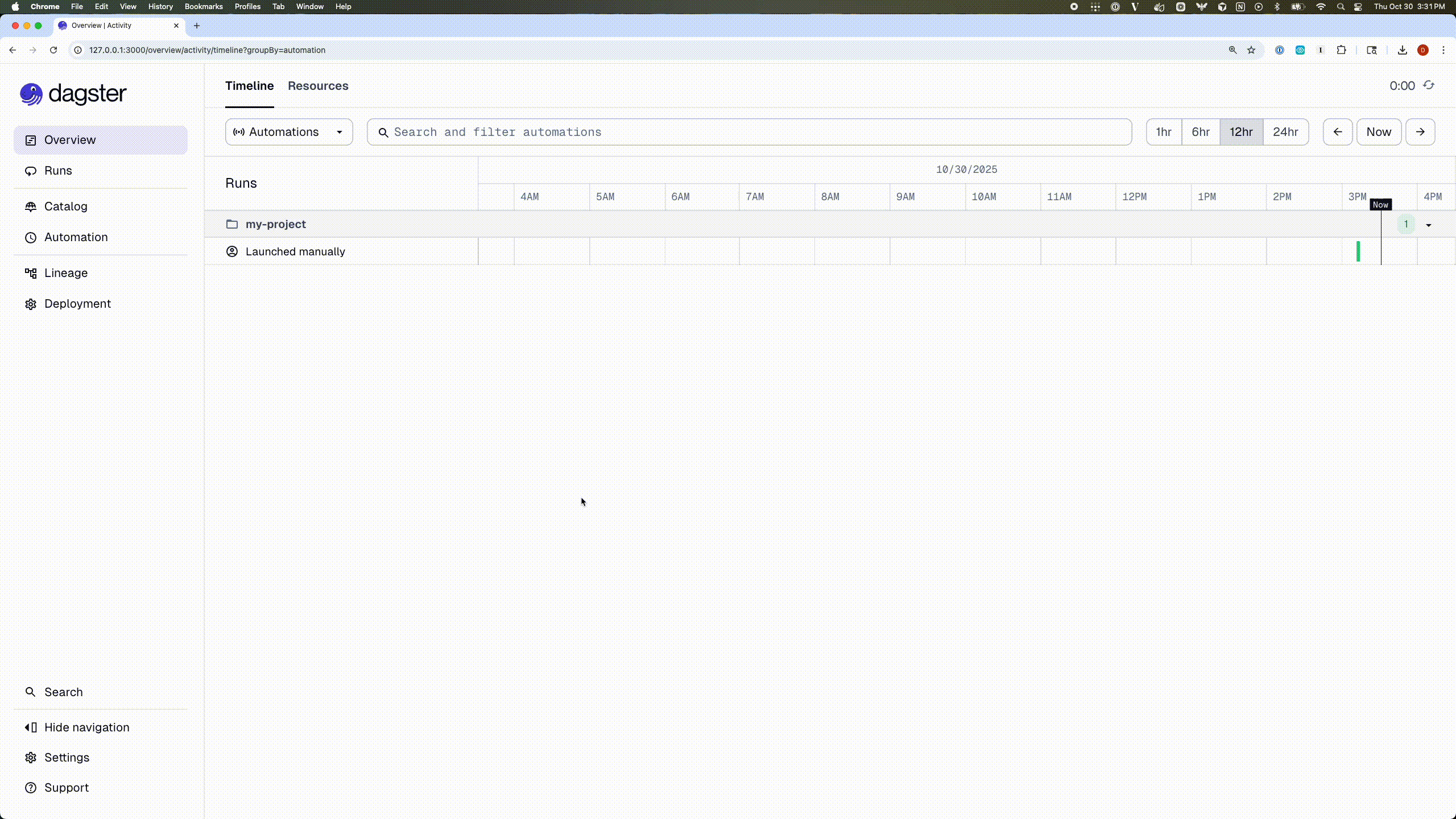
Task: Click the refresh countdown icon
Action: (1428, 85)
